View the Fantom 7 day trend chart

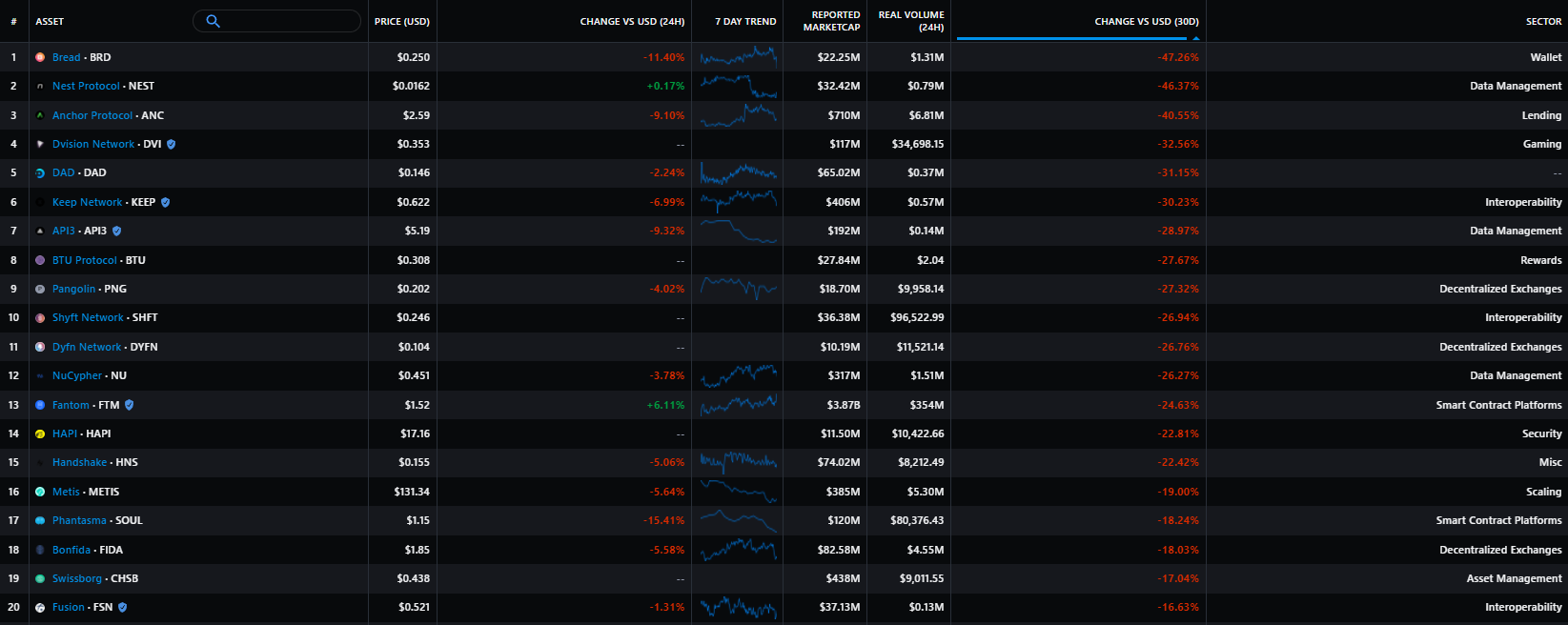pos(739,405)
